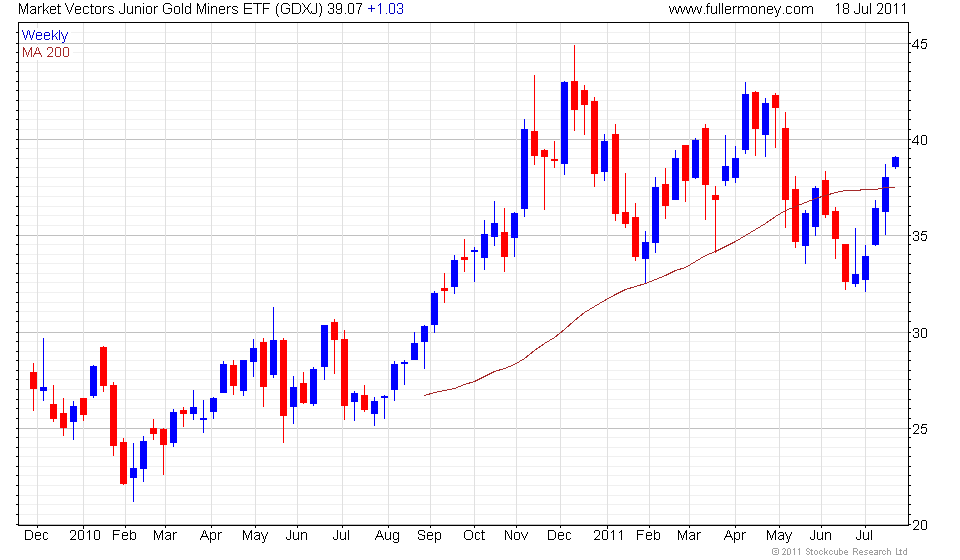The height and width of the screenshot is (560, 960).
Task: Click the 'Jul' label before Aug
Action: coord(341,536)
